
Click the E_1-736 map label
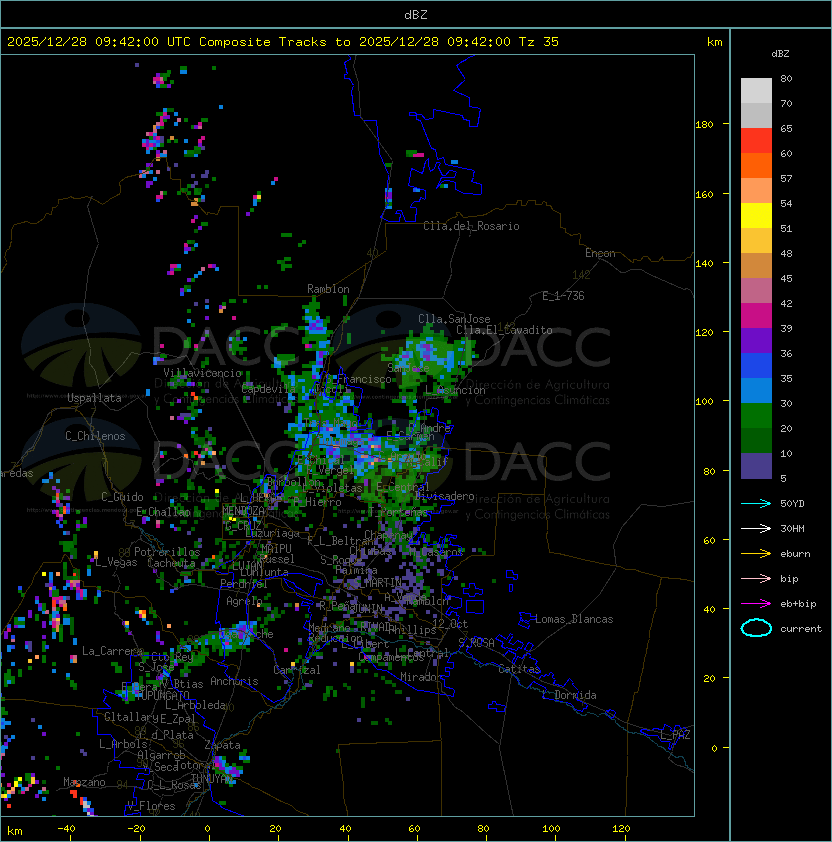563,296
